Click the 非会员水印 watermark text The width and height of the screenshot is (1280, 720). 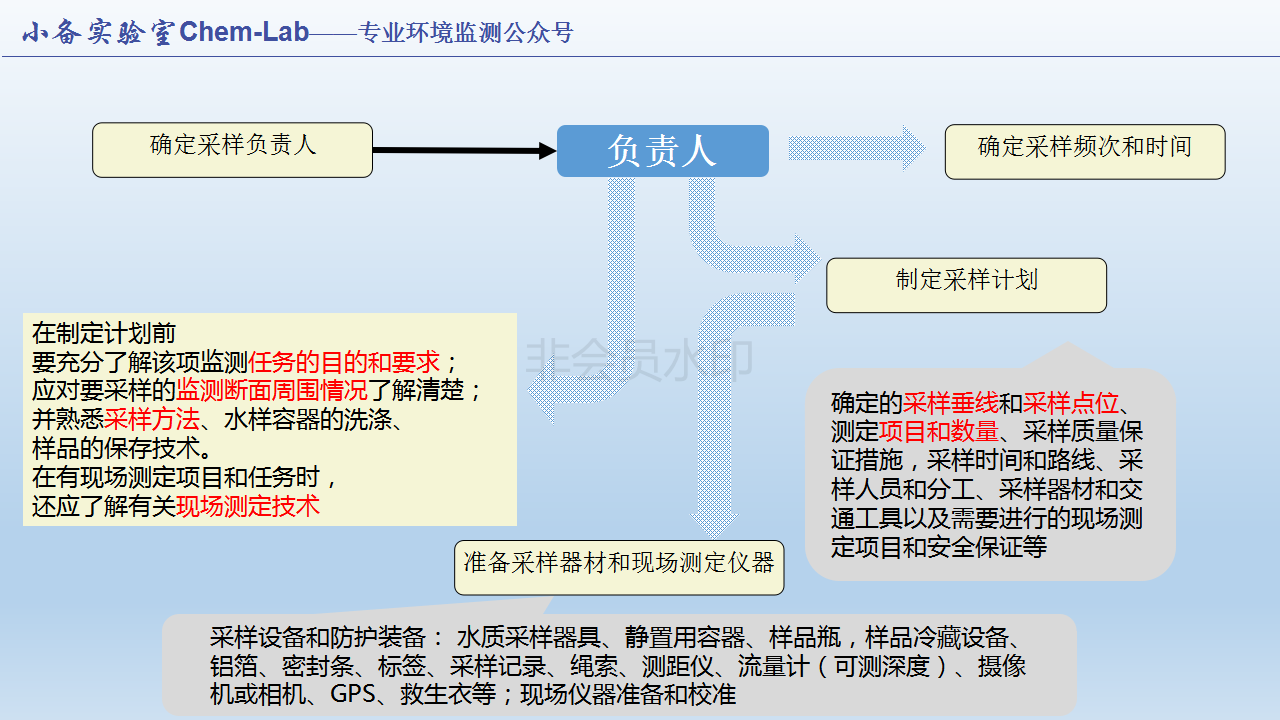640,360
